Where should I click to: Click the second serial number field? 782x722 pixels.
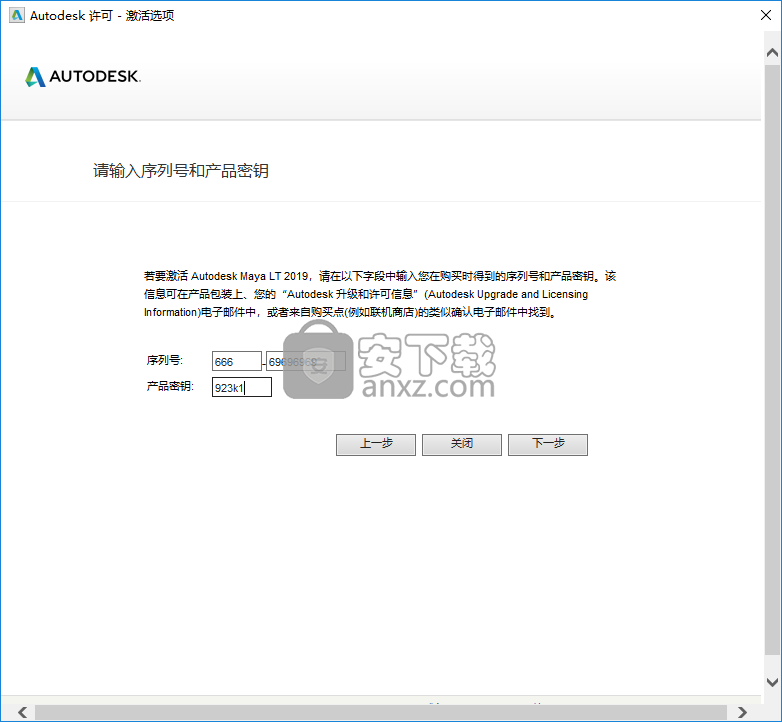point(306,361)
